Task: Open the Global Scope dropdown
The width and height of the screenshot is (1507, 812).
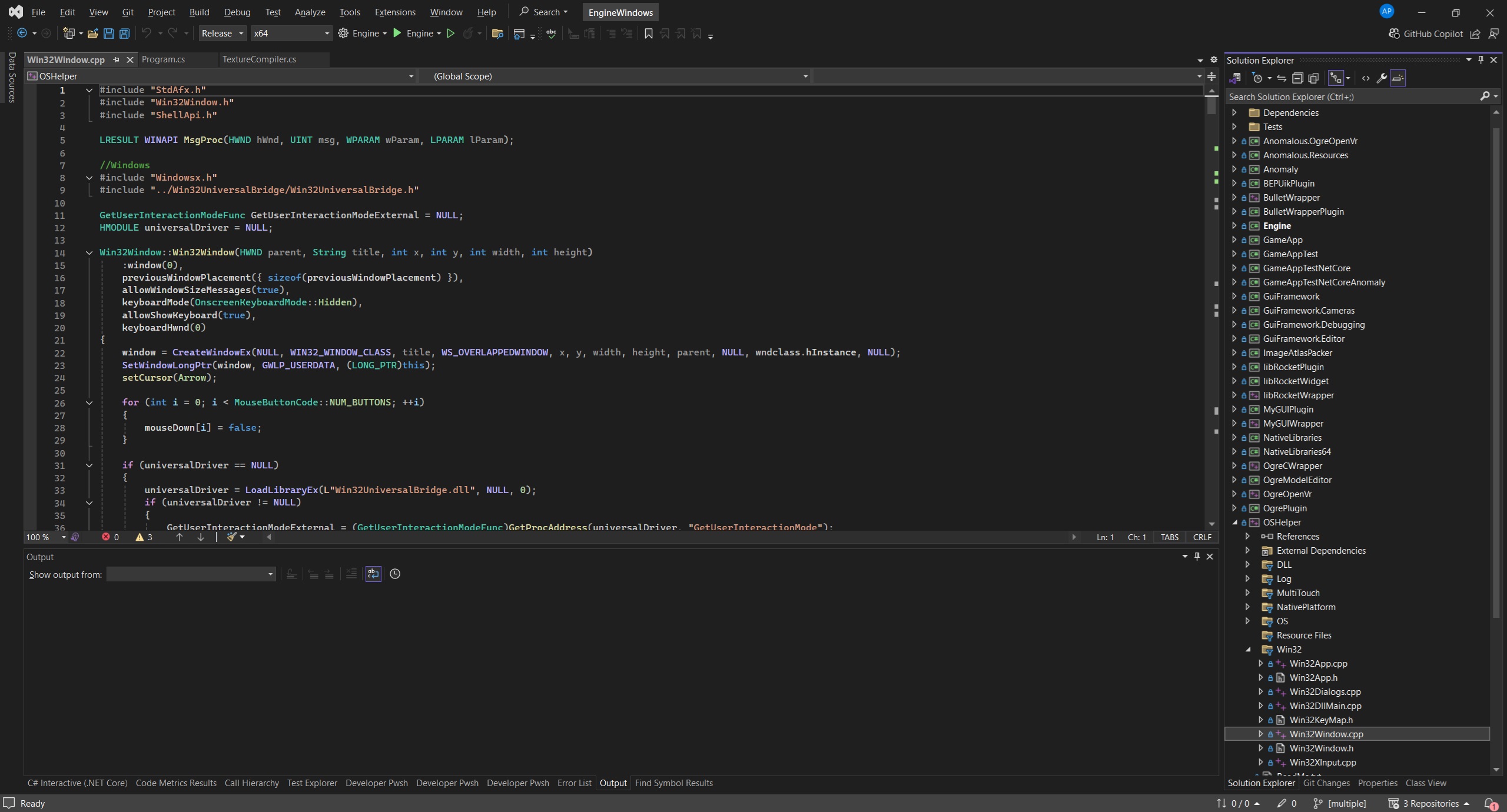Action: (616, 76)
